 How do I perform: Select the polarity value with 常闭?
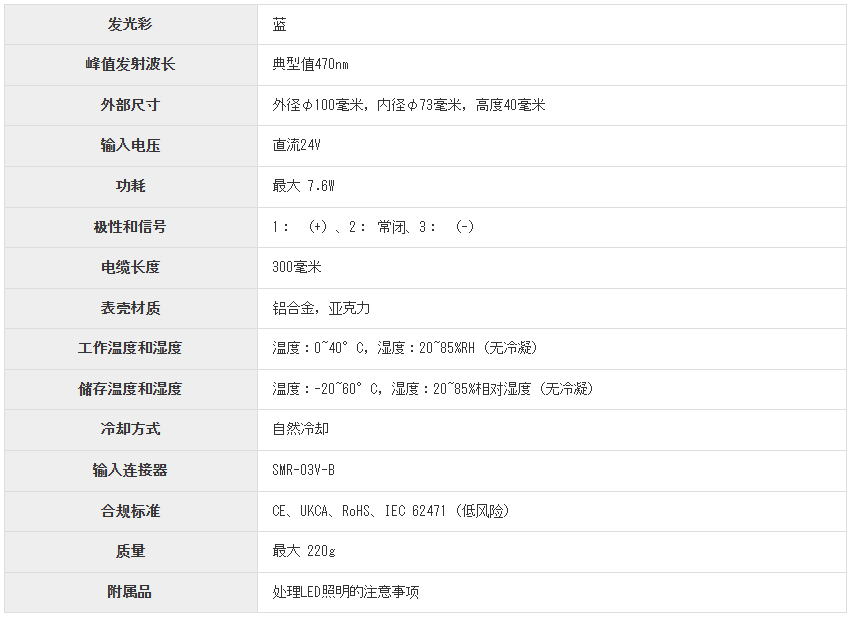373,227
